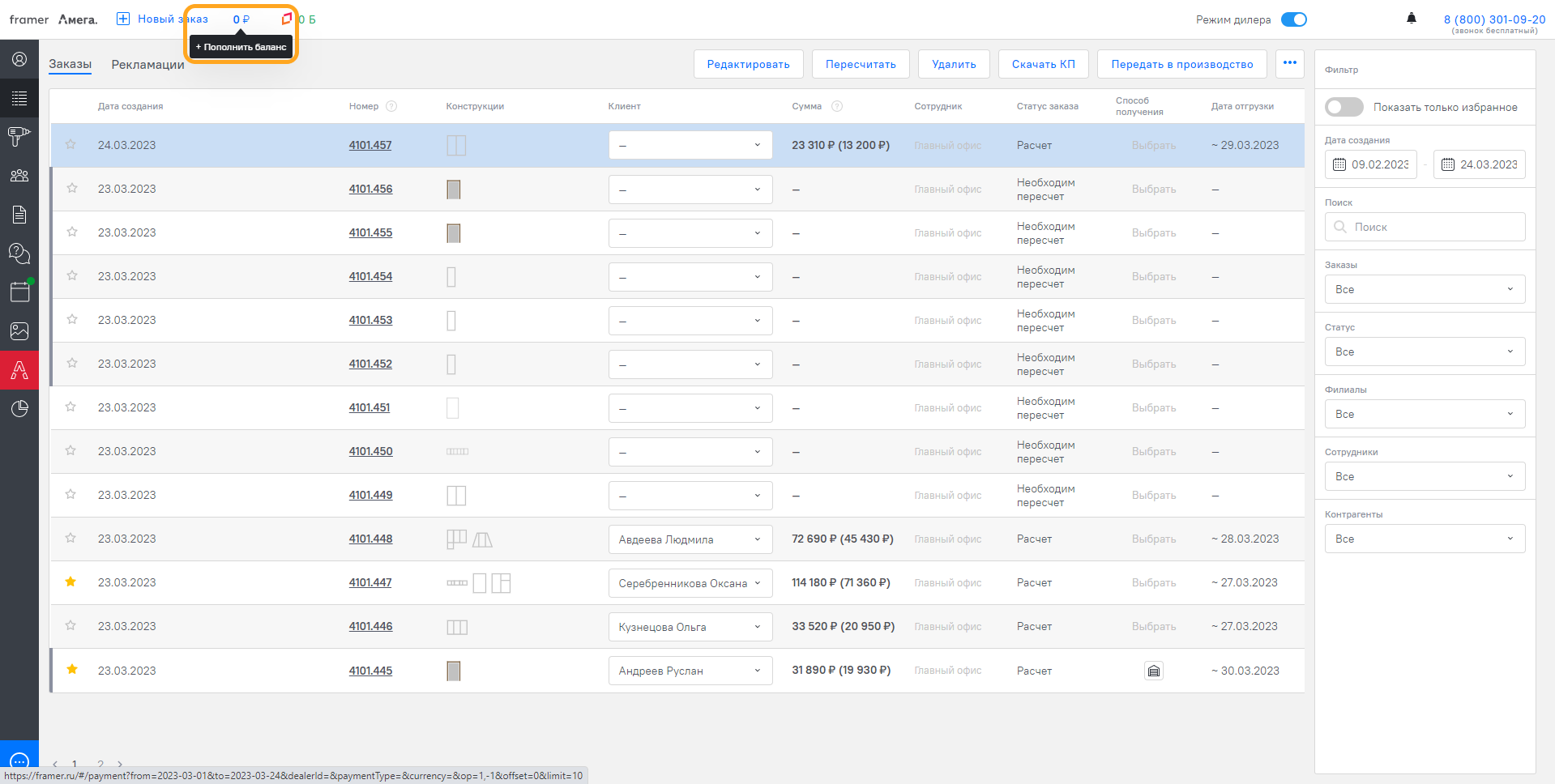
Task: Click the bonus points icon in header
Action: (286, 19)
